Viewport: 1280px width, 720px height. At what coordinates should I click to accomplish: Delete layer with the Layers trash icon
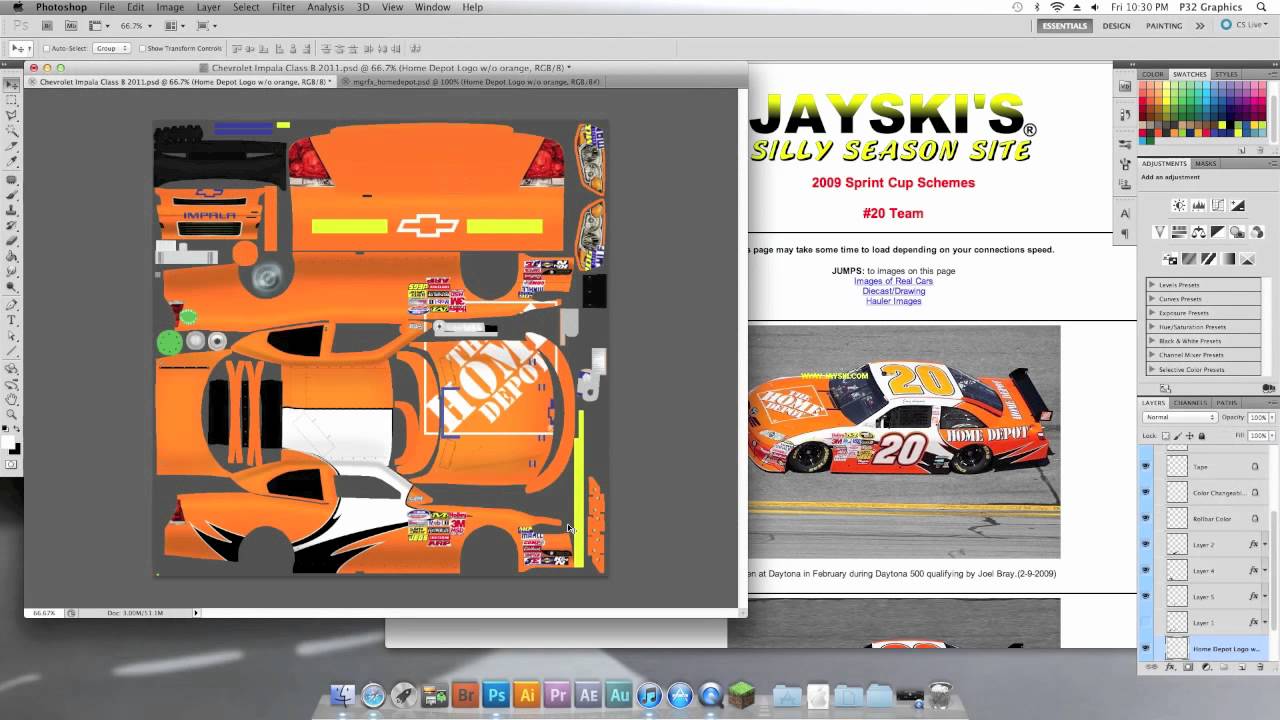(1260, 667)
